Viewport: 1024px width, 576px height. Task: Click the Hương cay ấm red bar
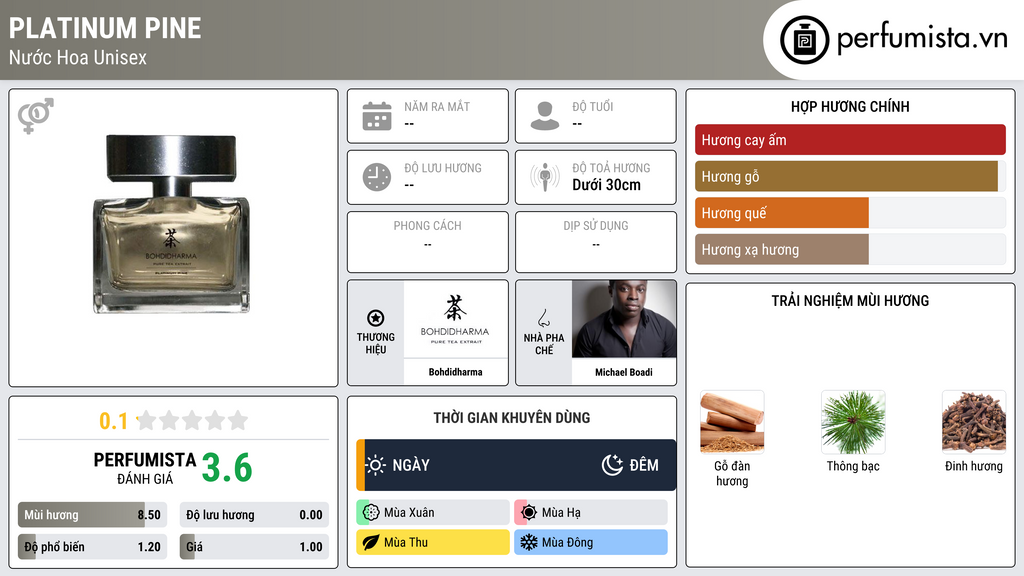[x=850, y=140]
